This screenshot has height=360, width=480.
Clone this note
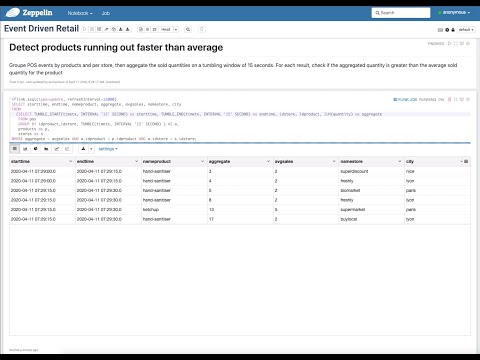pyautogui.click(x=114, y=29)
